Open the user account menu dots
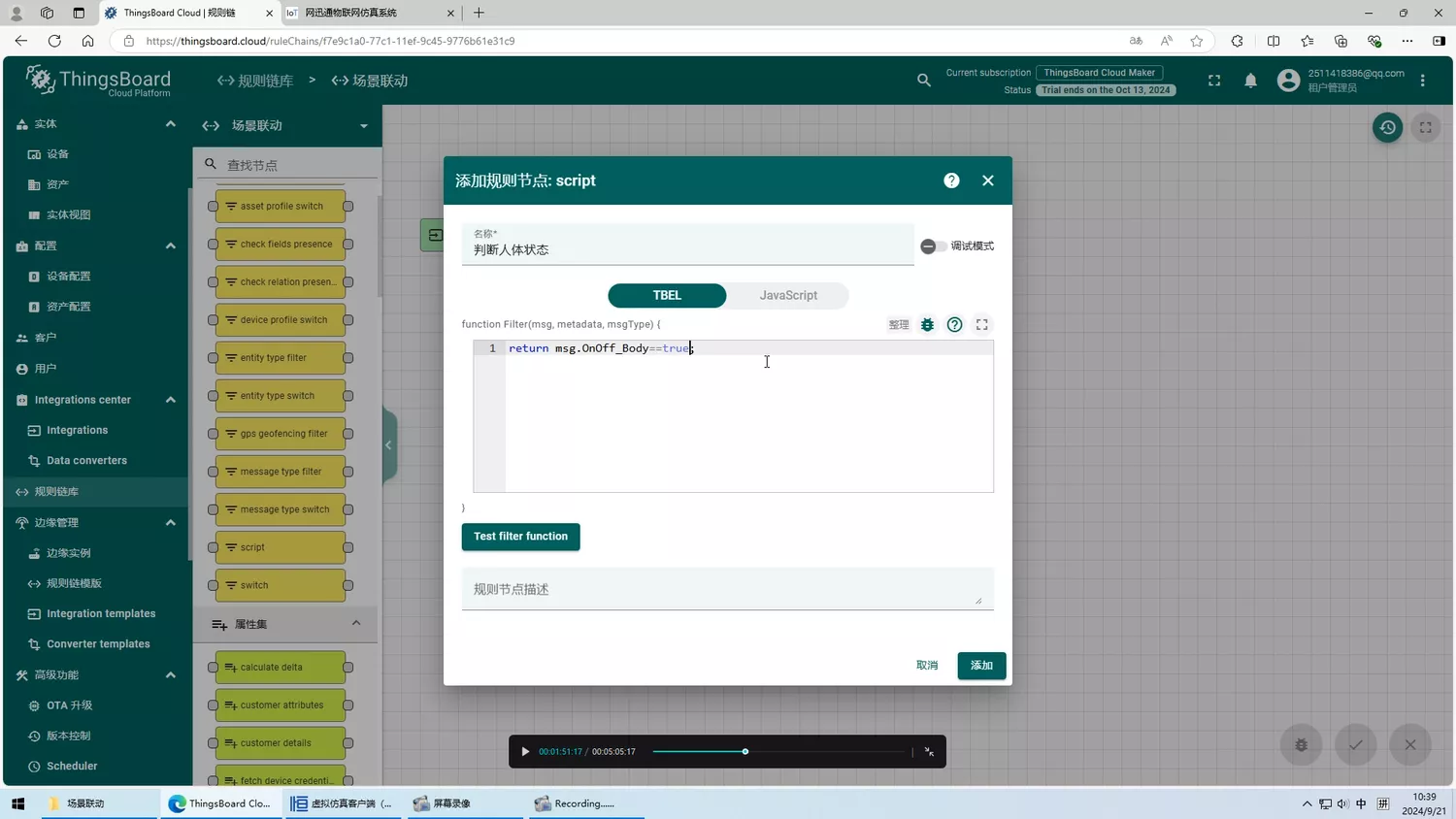The image size is (1456, 819). tap(1422, 81)
